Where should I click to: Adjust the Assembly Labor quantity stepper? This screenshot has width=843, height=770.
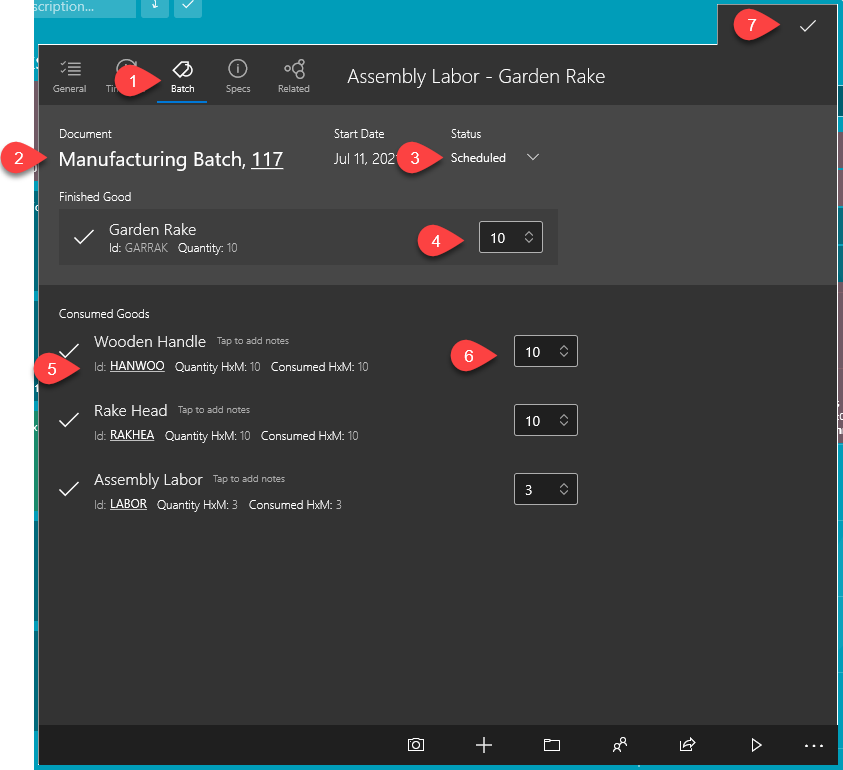(x=564, y=490)
